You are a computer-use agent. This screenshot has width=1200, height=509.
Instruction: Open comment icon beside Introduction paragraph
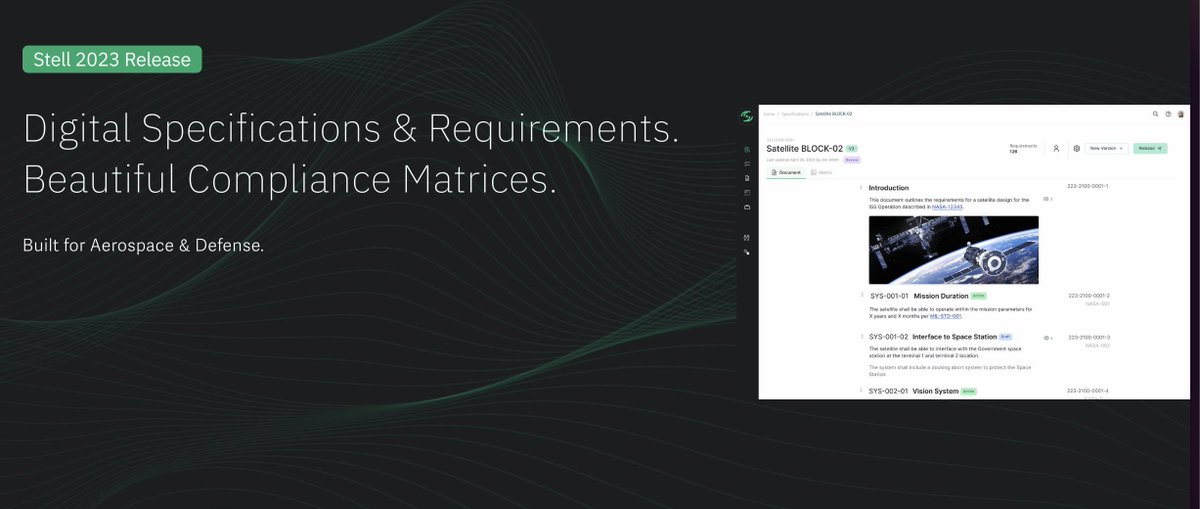1046,199
